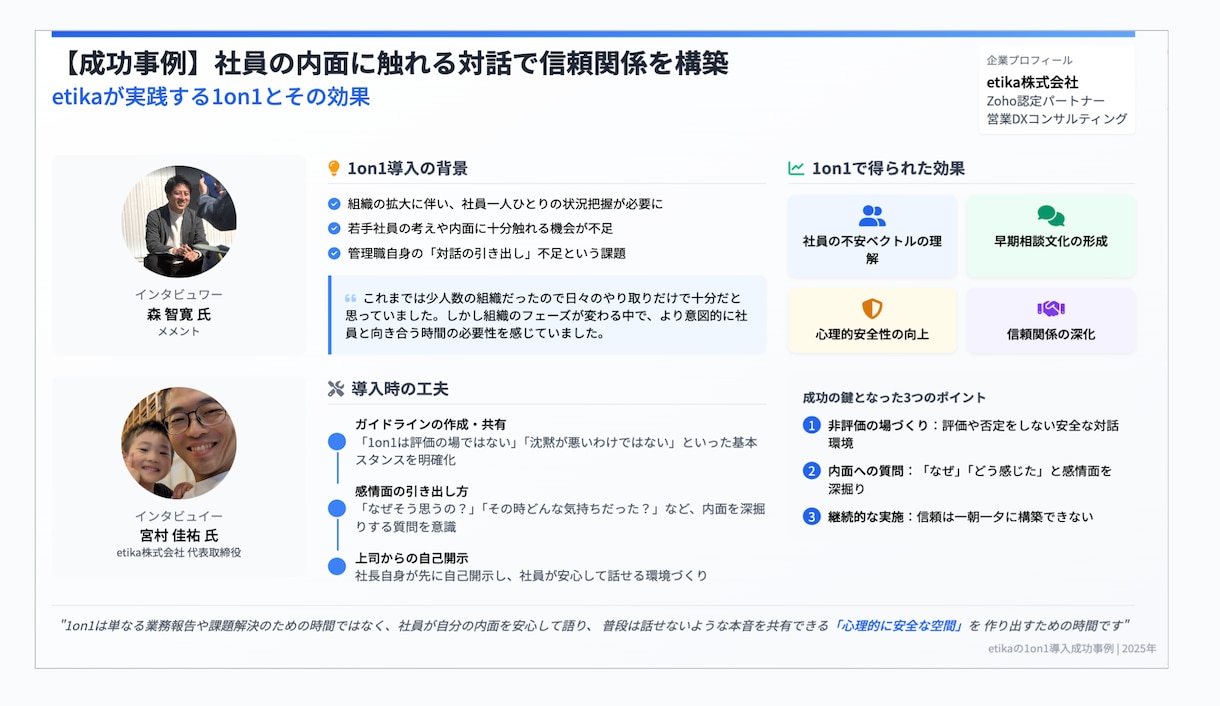Image resolution: width=1220 pixels, height=706 pixels.
Task: Click the tools icon beside 導入時の工夫
Action: pyautogui.click(x=336, y=389)
